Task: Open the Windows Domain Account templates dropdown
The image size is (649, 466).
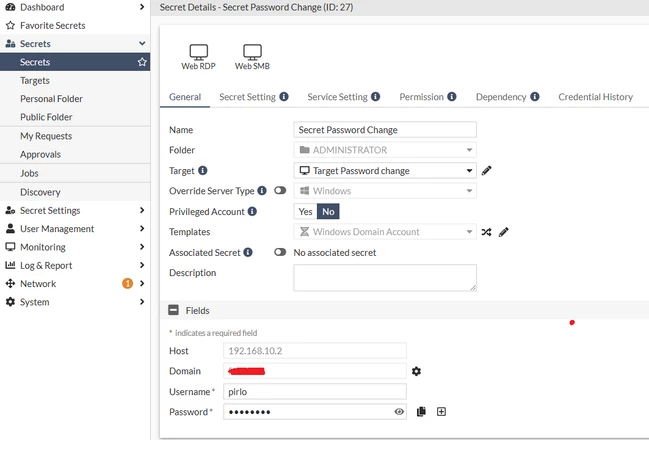Action: [x=385, y=232]
